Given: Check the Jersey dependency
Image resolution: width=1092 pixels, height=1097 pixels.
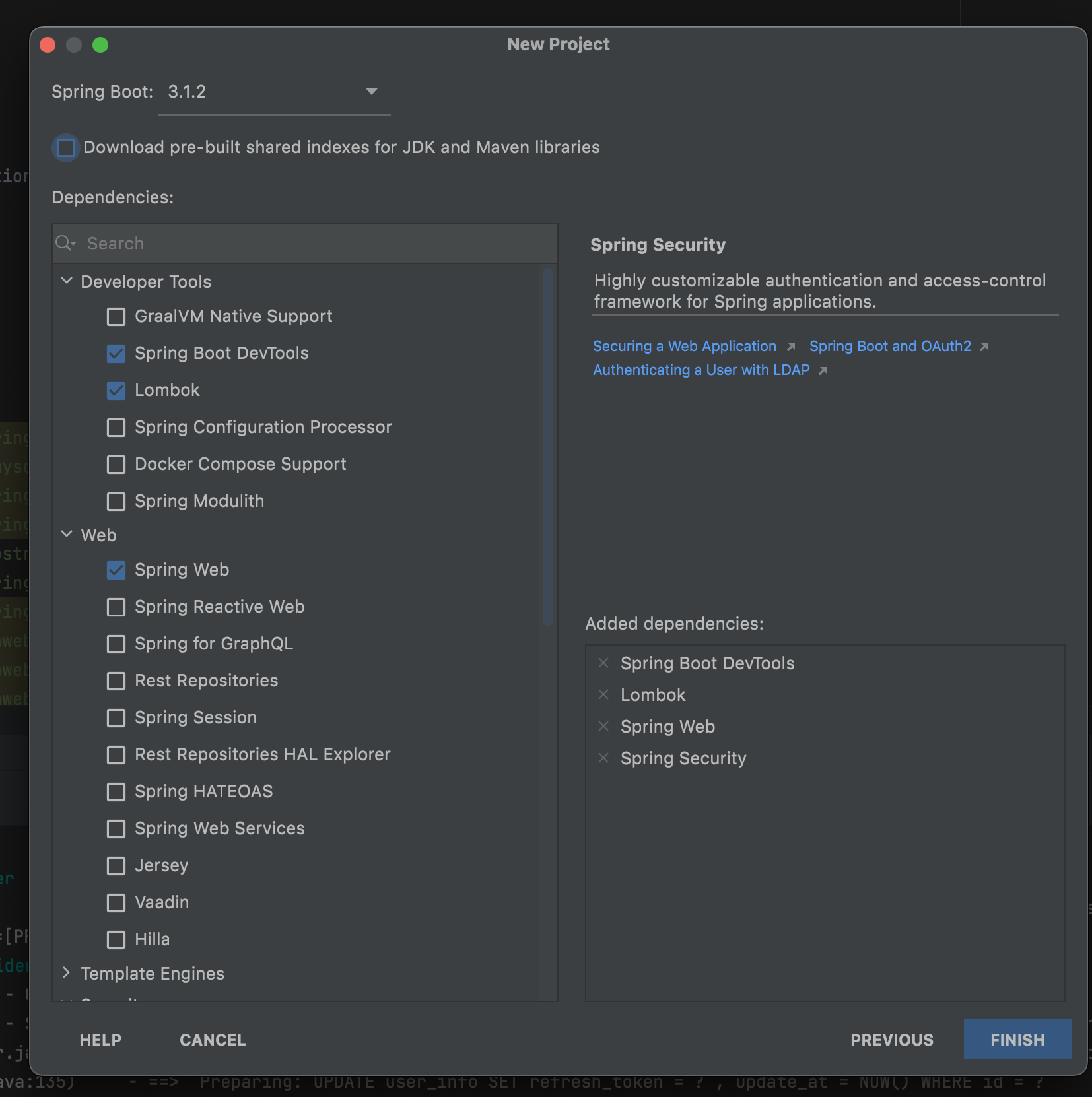Looking at the screenshot, I should [116, 866].
